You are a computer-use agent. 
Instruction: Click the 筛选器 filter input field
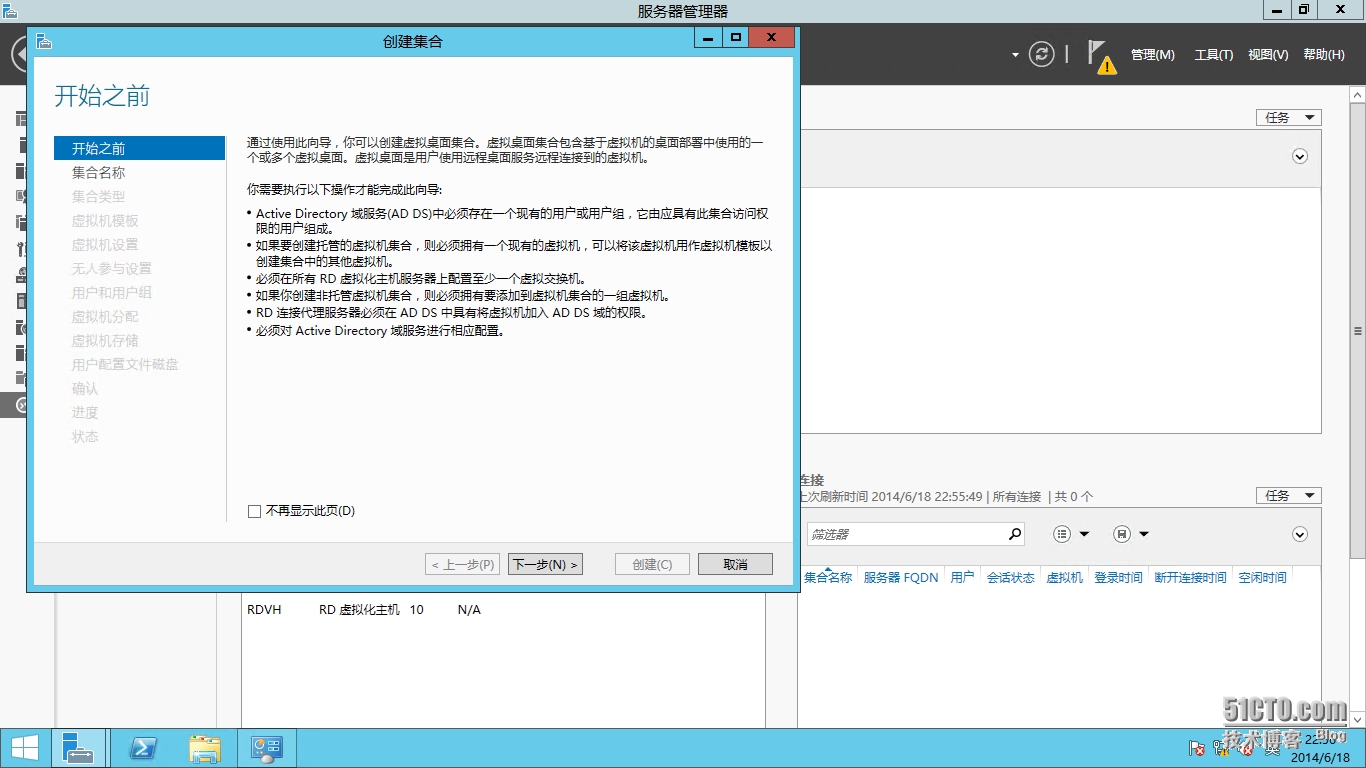click(x=906, y=534)
